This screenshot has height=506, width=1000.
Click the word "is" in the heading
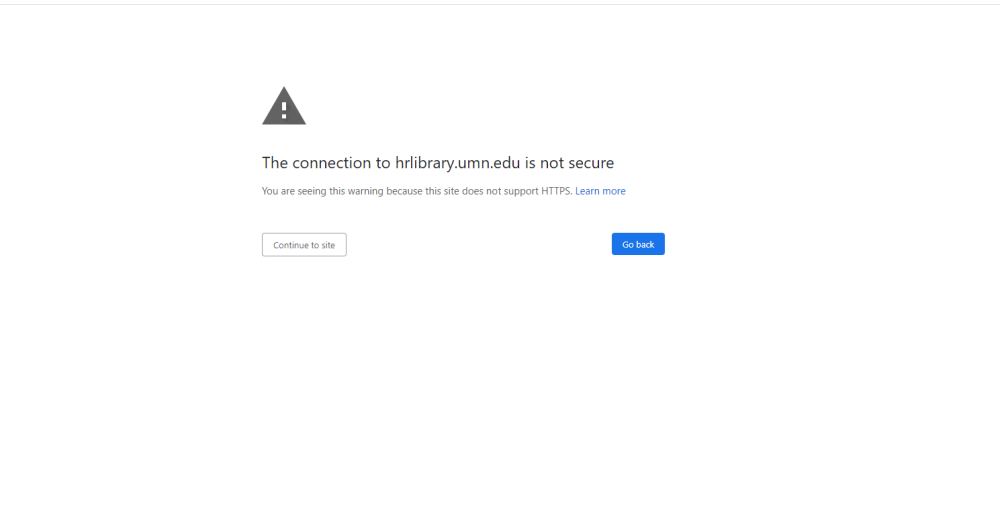point(530,163)
